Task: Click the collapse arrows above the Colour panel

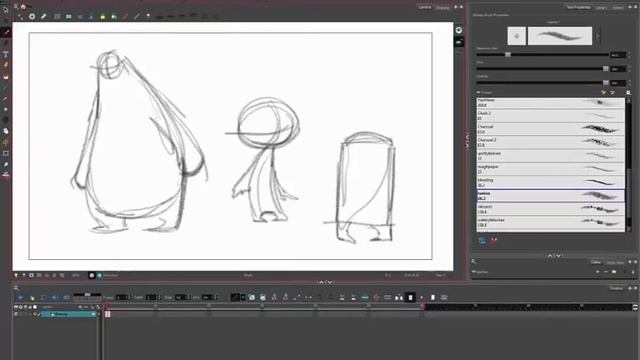Action: [x=554, y=256]
